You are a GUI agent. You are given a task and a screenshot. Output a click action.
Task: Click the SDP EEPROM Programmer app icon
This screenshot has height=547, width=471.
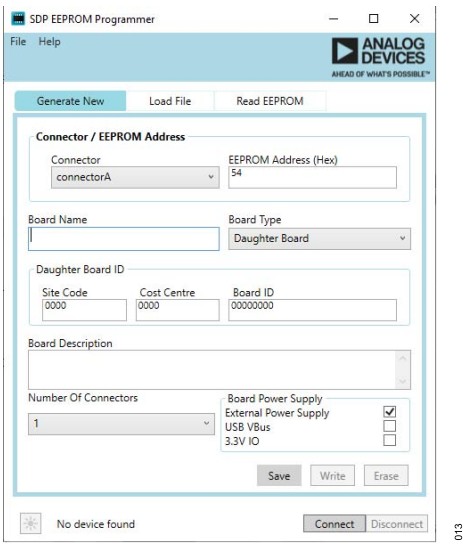click(x=18, y=18)
